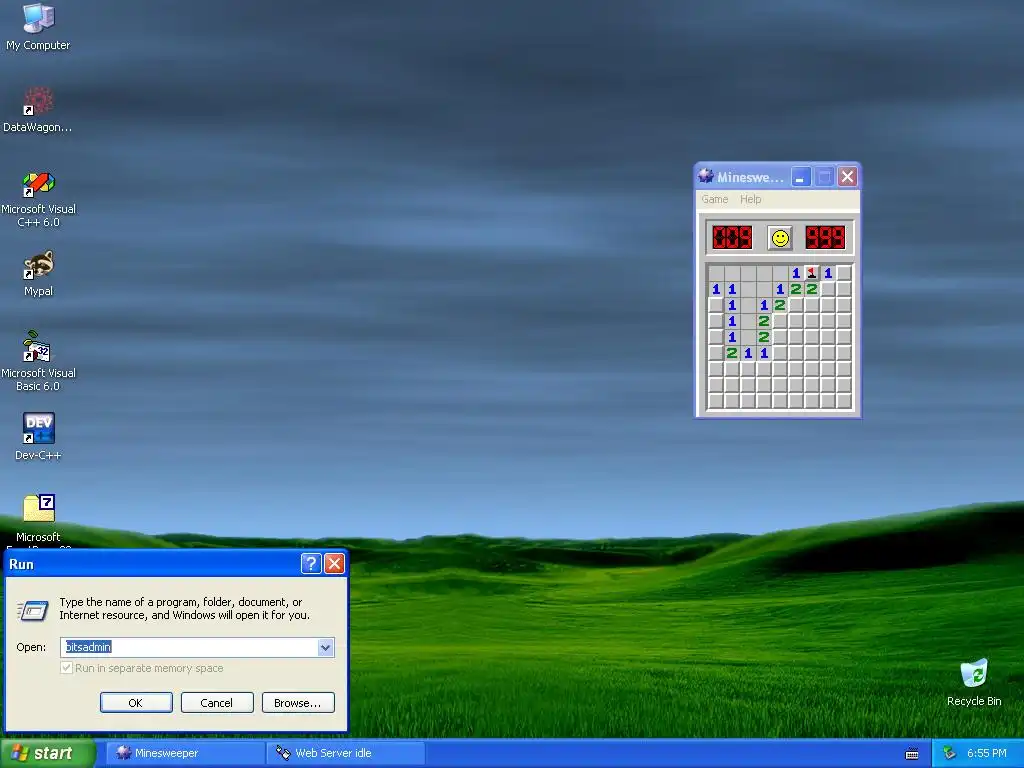Click the Minesweeper title bar mine icon
Image resolution: width=1024 pixels, height=768 pixels.
705,176
